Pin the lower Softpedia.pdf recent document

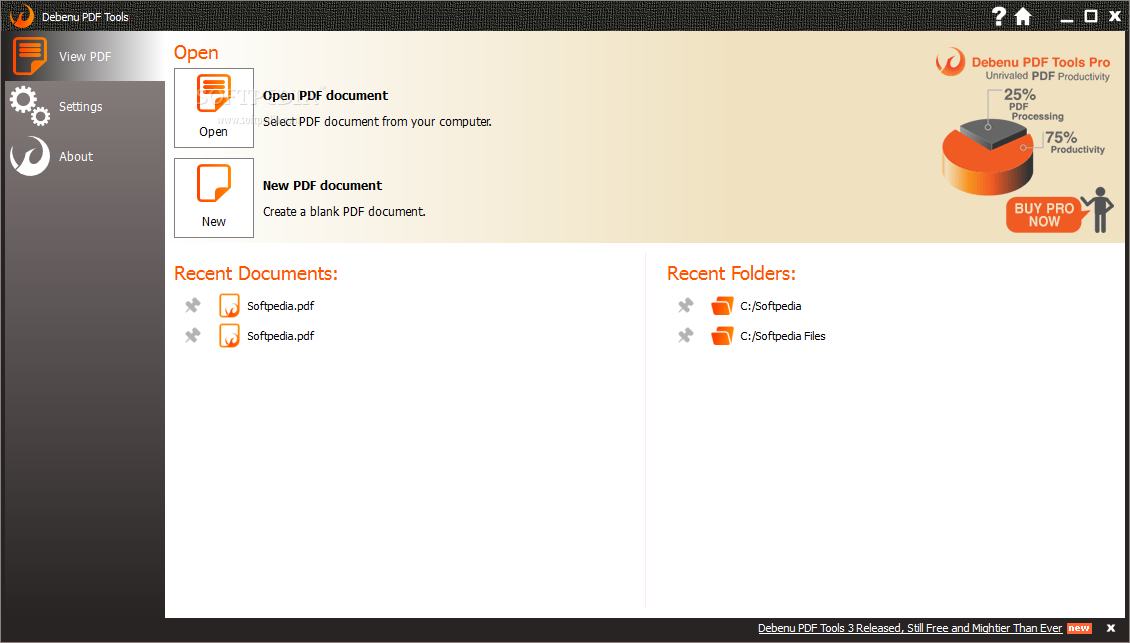pos(192,336)
